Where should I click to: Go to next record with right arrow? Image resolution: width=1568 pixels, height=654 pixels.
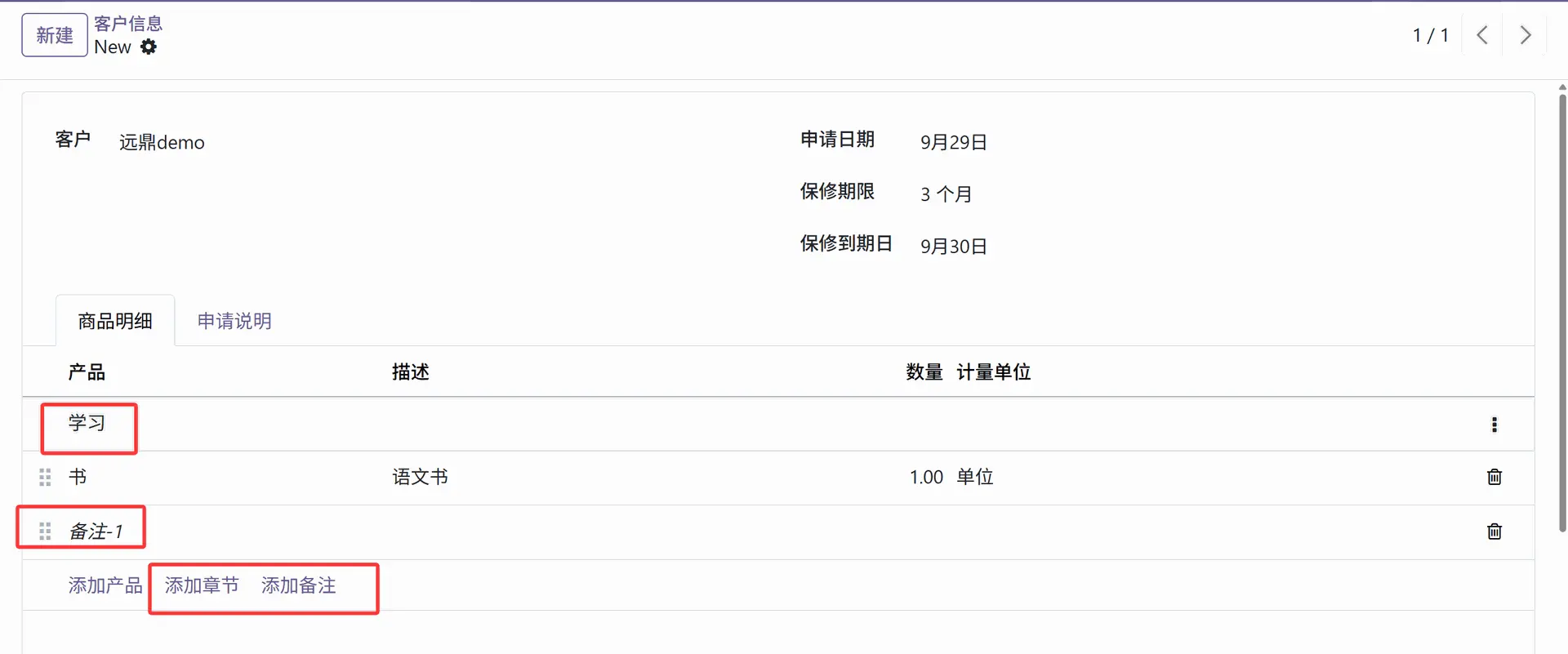pyautogui.click(x=1525, y=35)
